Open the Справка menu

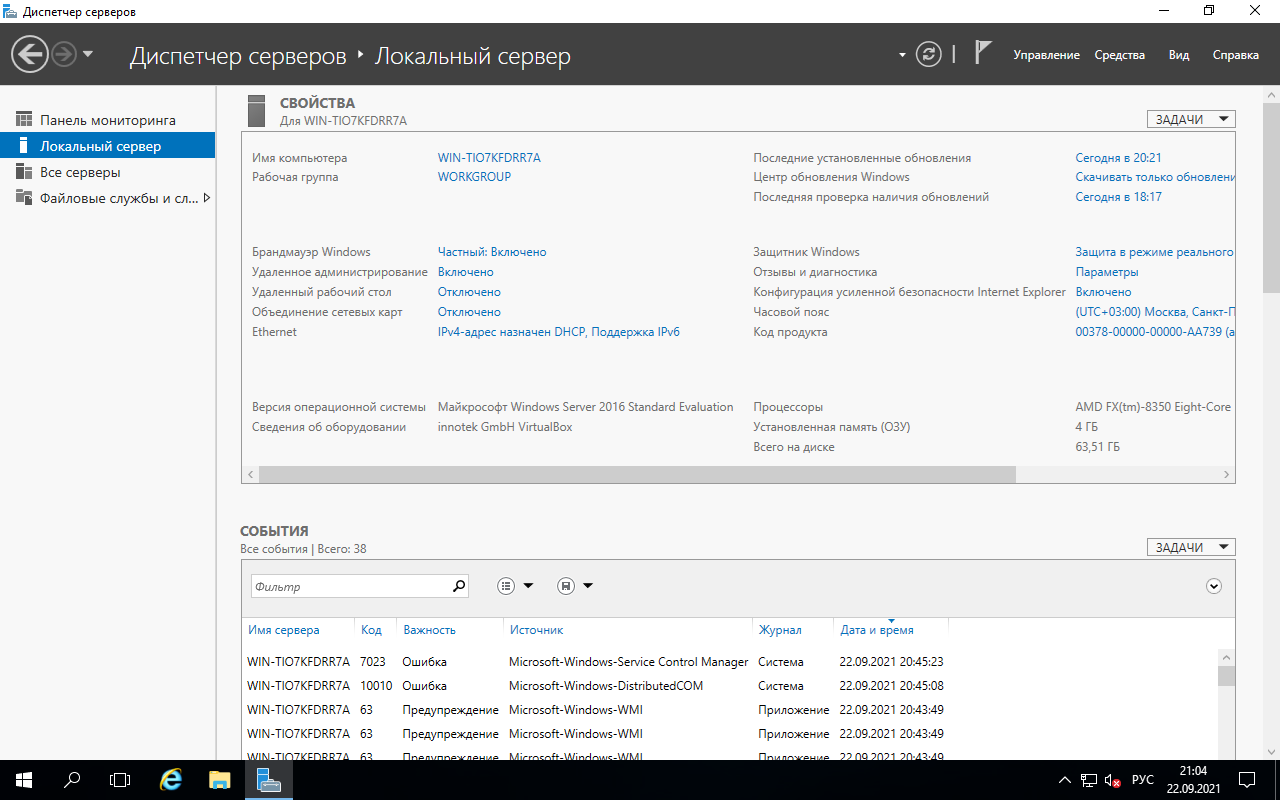(x=1236, y=55)
